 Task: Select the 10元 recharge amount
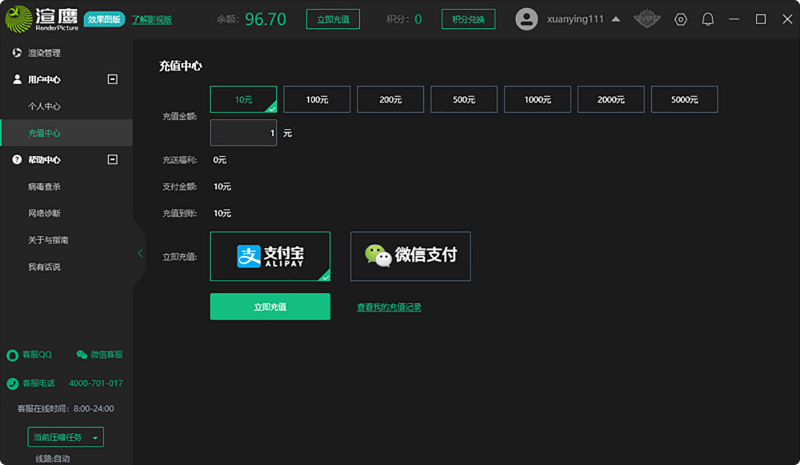tap(243, 100)
